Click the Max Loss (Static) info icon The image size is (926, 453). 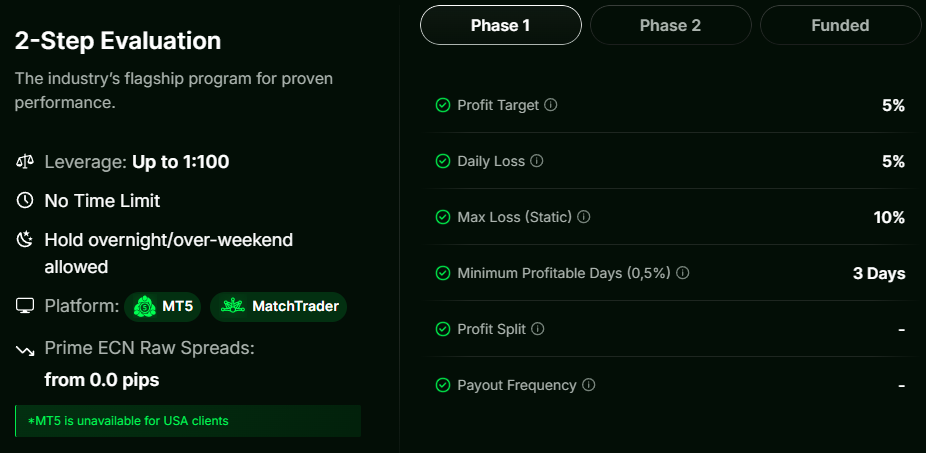point(584,217)
